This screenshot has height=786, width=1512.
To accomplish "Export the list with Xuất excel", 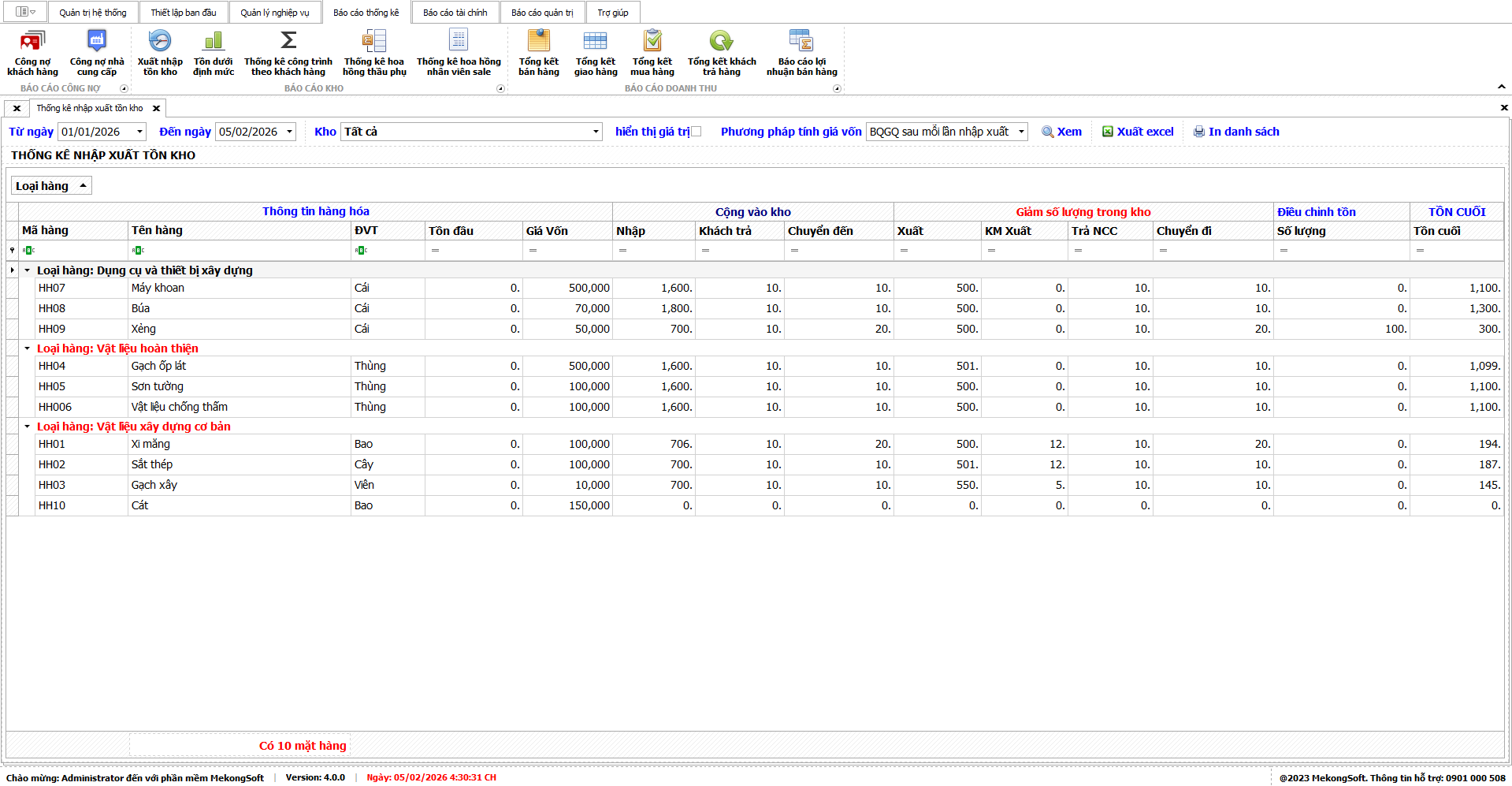I will click(x=1137, y=132).
